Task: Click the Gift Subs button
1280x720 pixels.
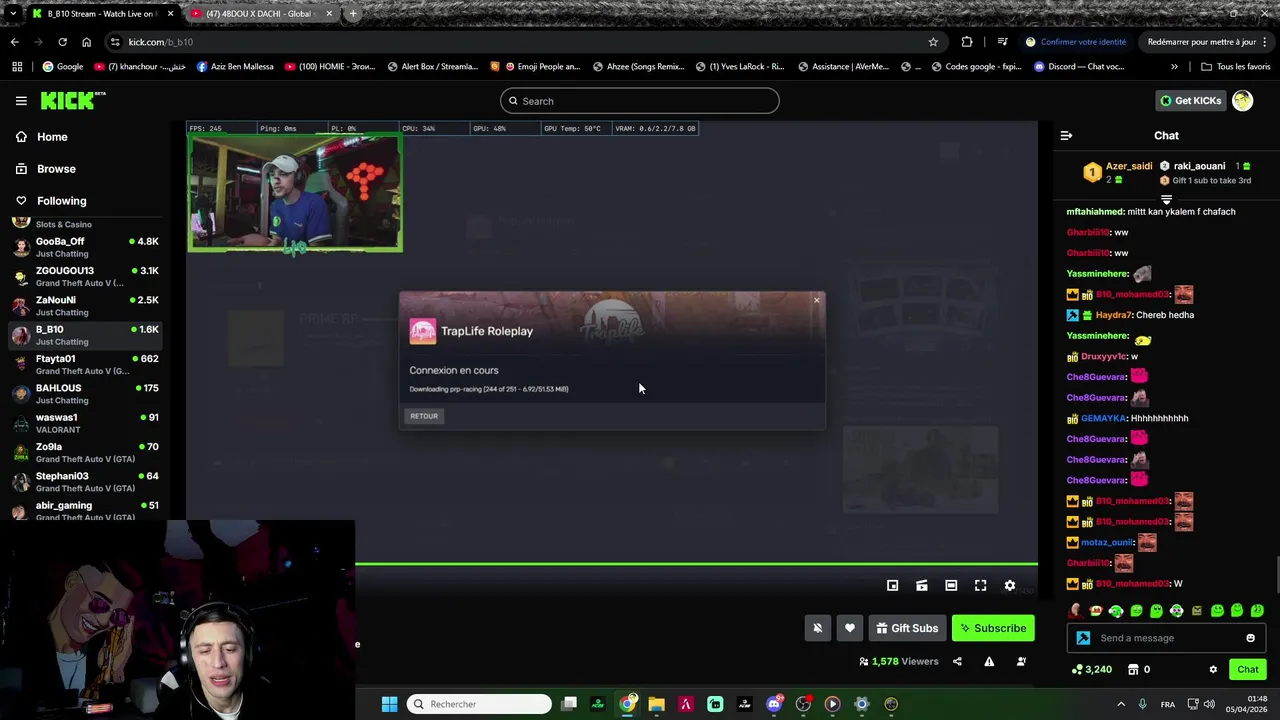Action: pyautogui.click(x=907, y=628)
